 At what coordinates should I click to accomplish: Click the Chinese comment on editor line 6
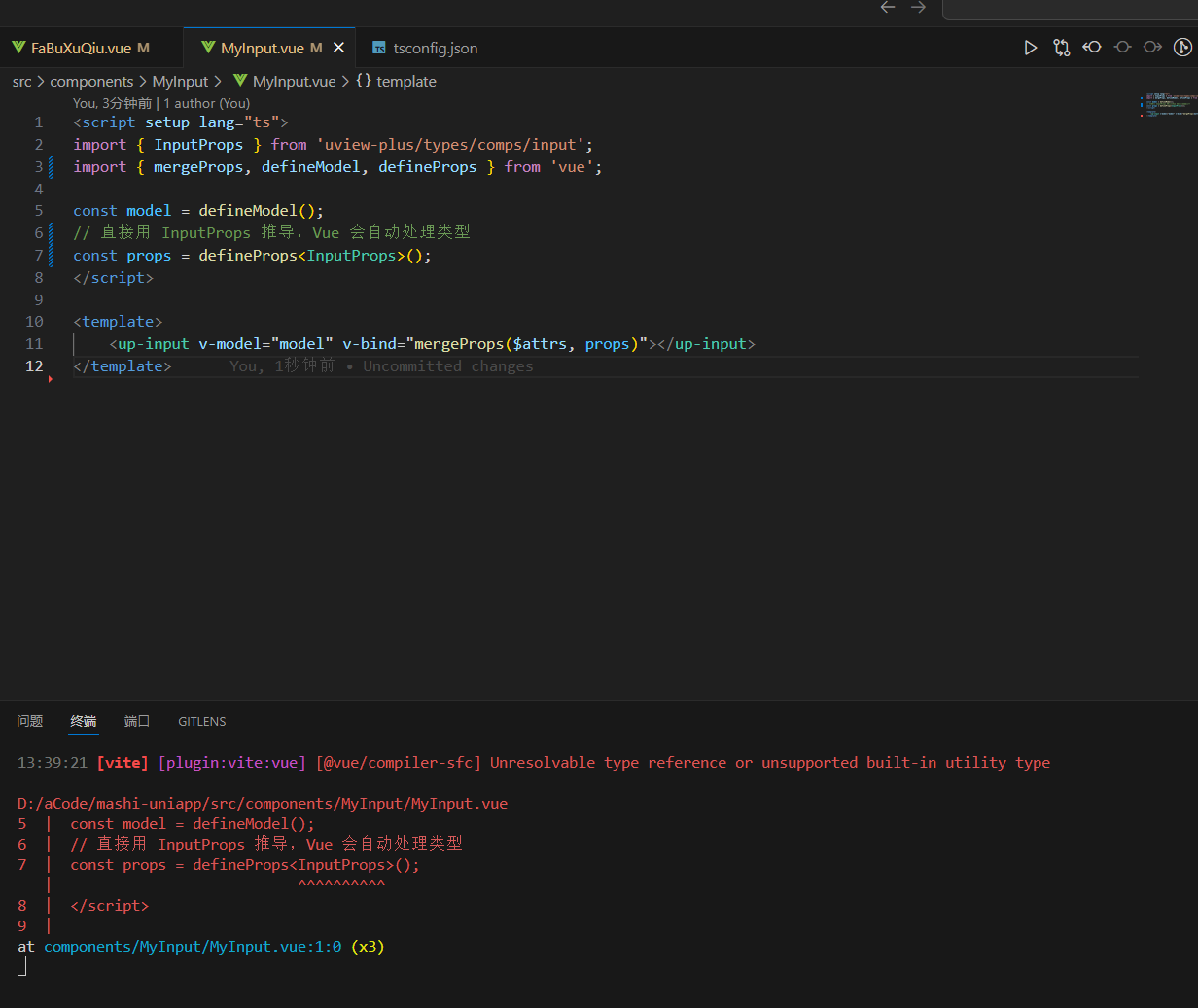(272, 233)
